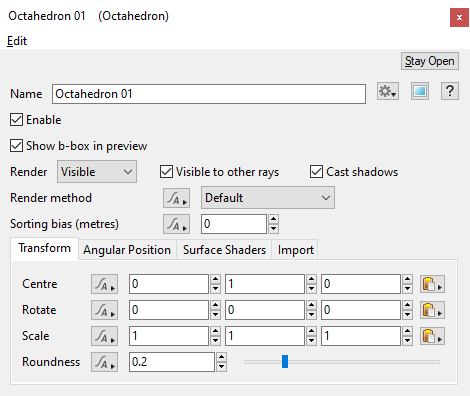The height and width of the screenshot is (396, 470).
Task: Click animation button for Roundness
Action: (104, 362)
